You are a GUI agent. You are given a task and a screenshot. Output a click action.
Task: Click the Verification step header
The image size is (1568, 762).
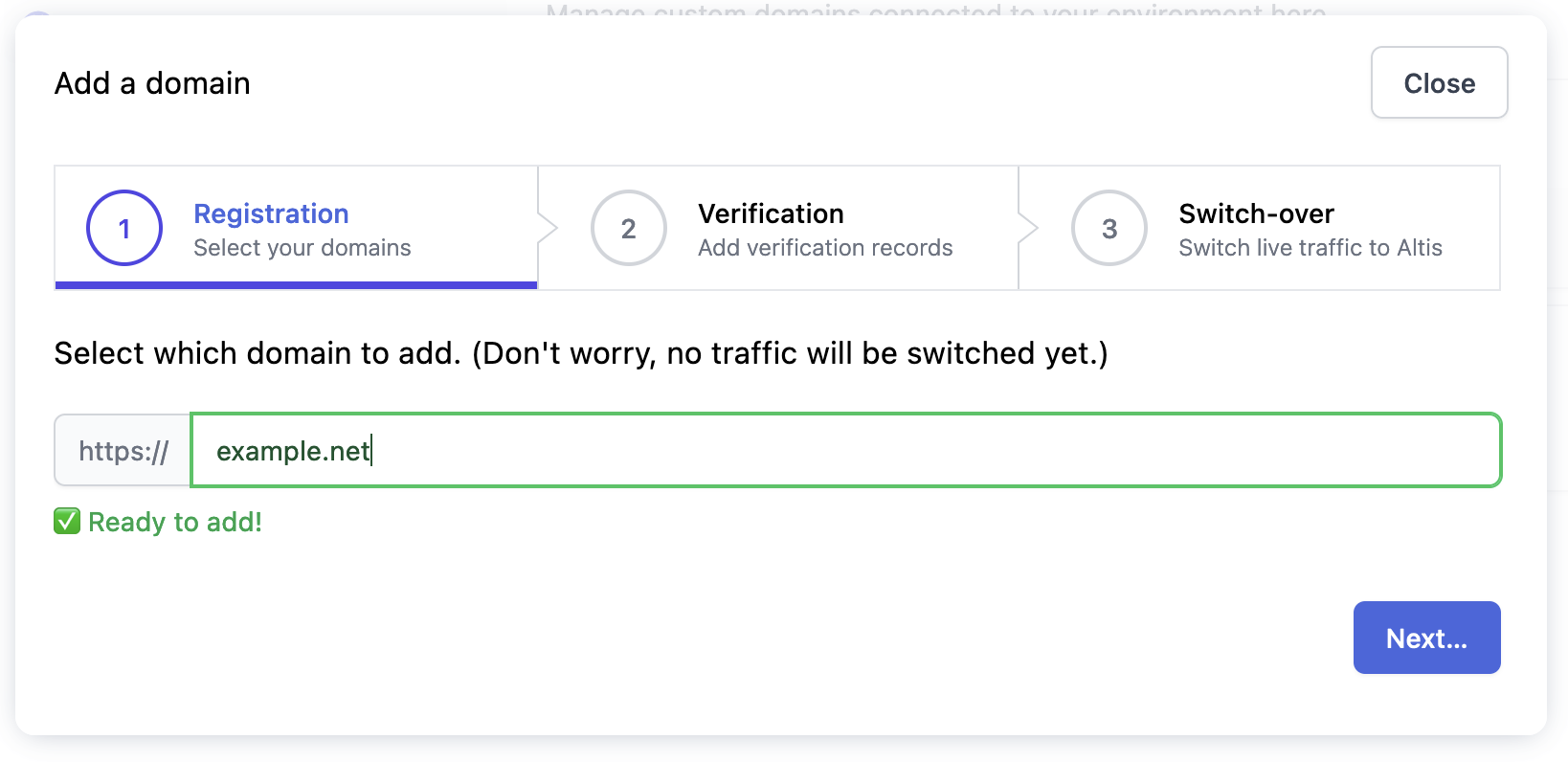[771, 213]
